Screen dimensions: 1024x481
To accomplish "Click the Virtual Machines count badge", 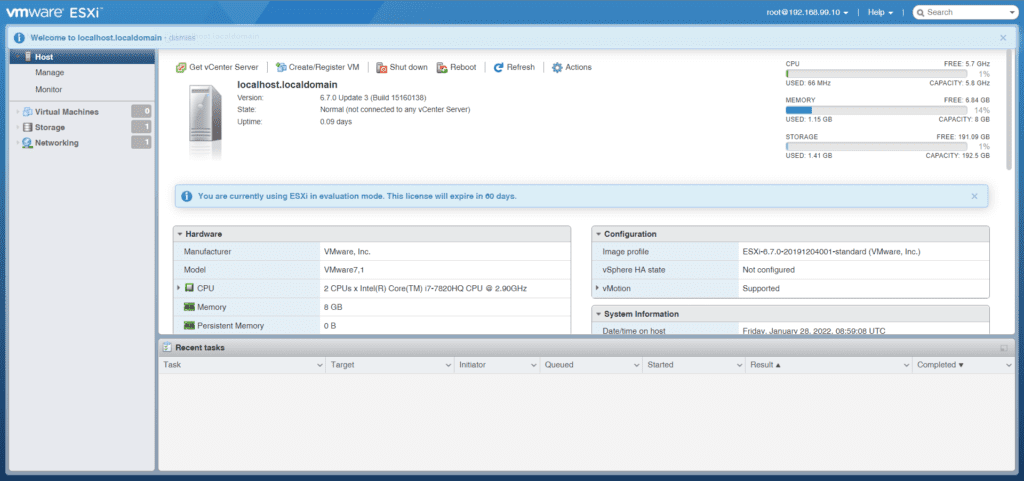I will [x=141, y=111].
